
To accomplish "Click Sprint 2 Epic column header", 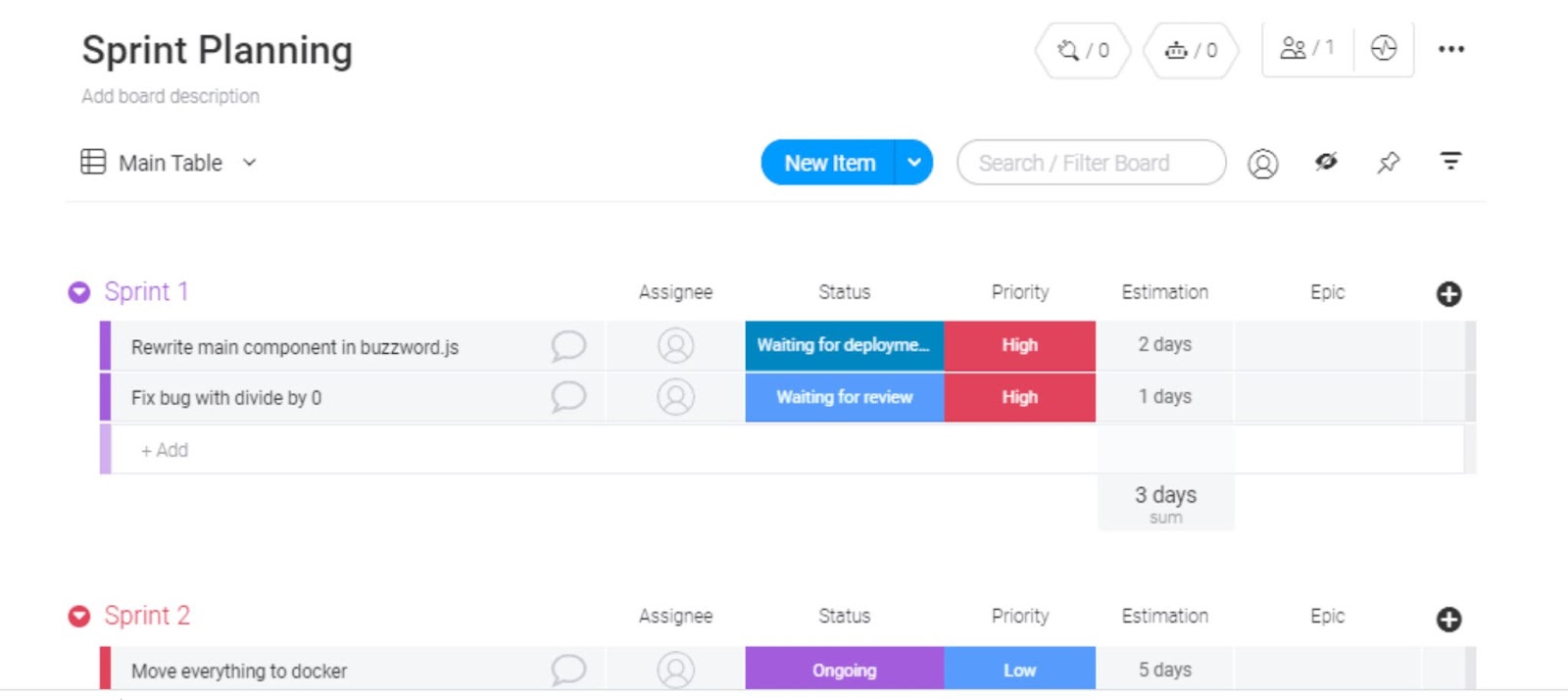I will click(1327, 616).
